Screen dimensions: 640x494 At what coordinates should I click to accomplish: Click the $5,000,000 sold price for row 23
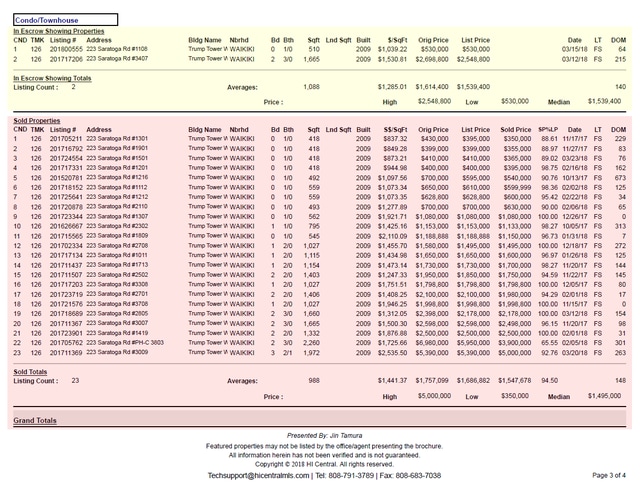tap(515, 351)
